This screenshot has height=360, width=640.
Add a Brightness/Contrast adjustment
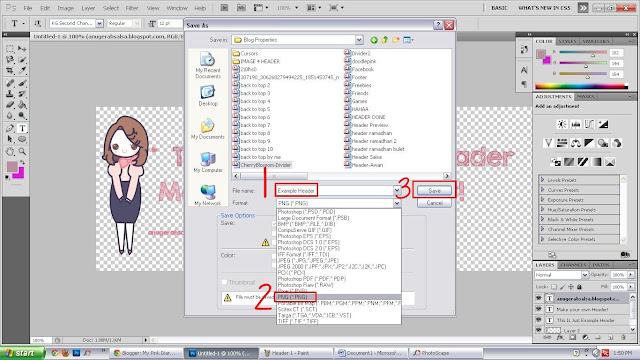tap(562, 124)
